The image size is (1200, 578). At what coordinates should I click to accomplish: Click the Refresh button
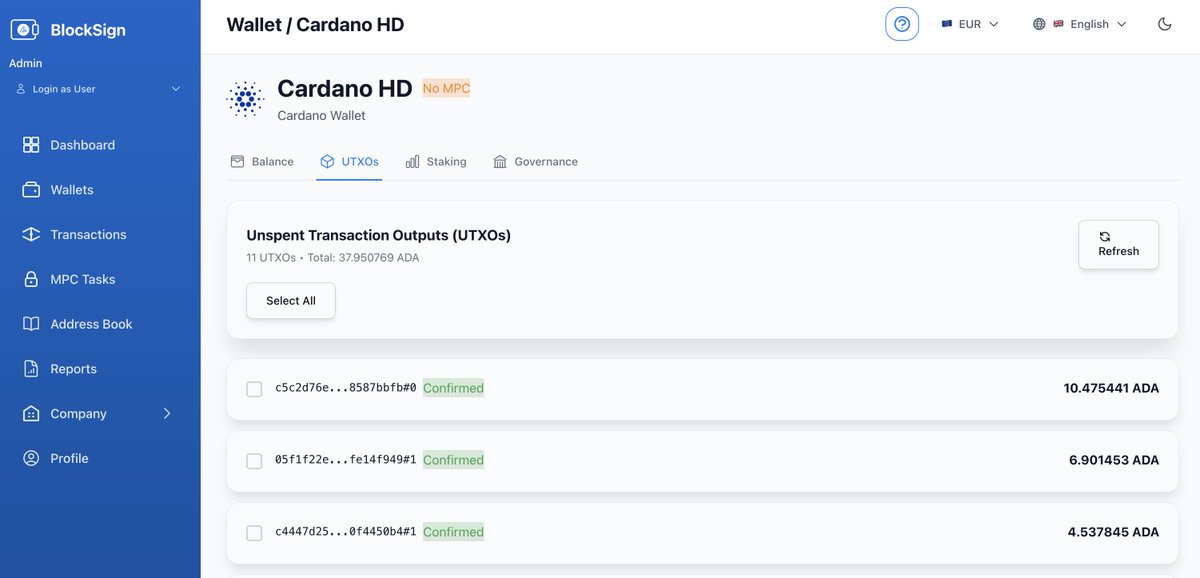[x=1118, y=244]
